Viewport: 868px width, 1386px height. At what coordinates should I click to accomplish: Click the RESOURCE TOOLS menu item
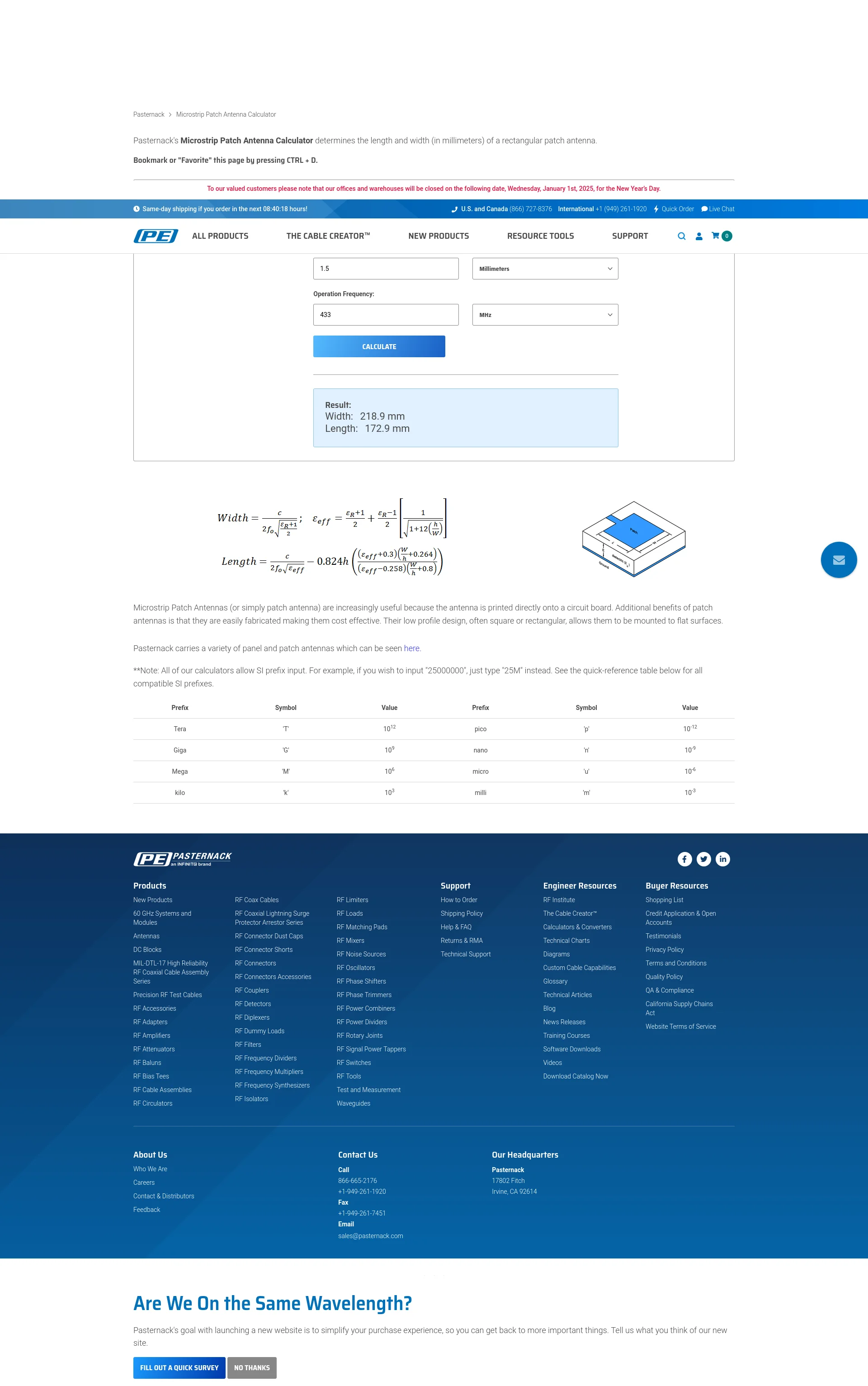[x=541, y=236]
